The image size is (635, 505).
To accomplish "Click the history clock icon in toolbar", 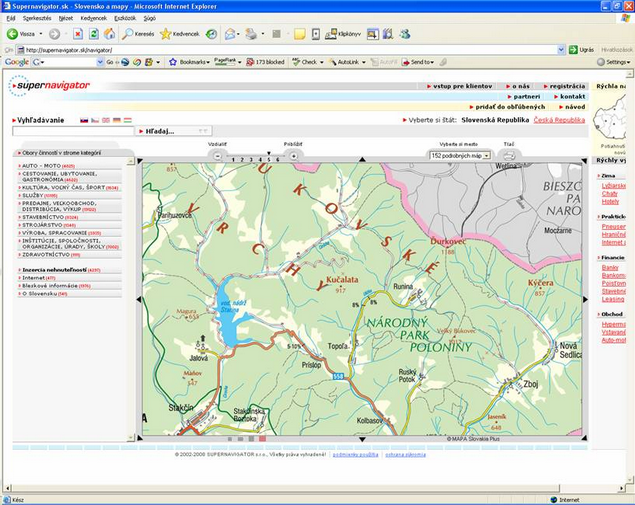I will click(211, 34).
